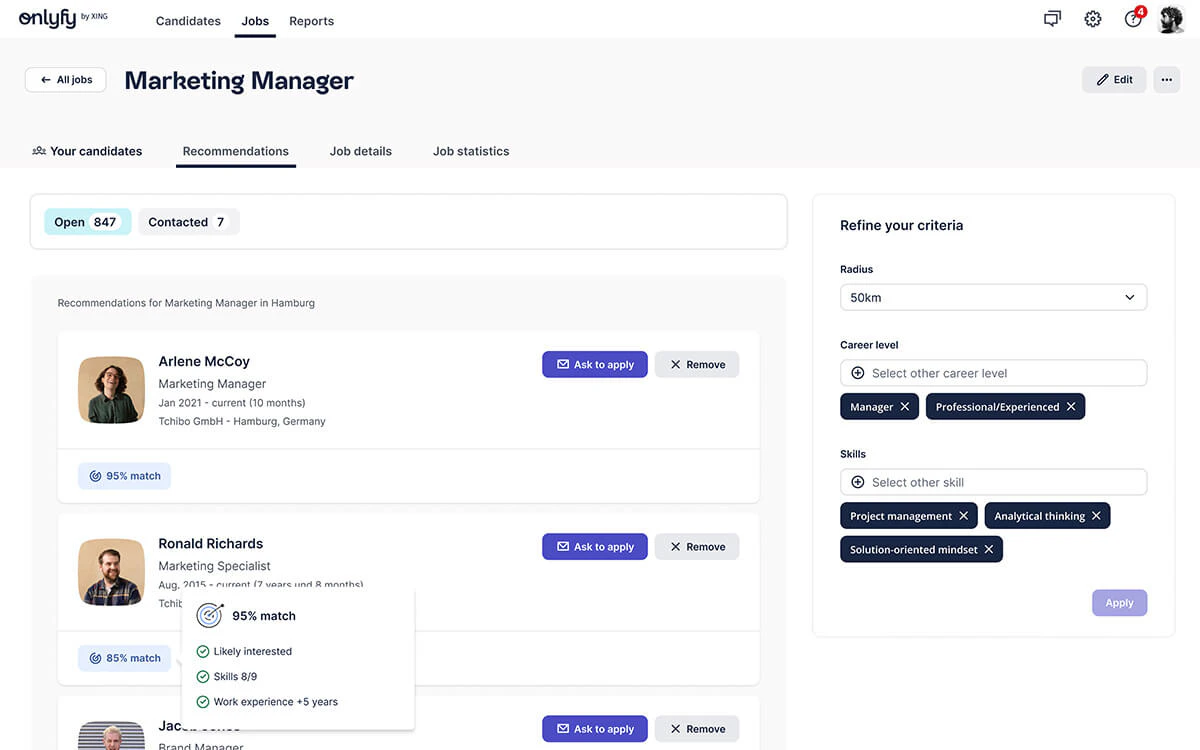Open the messages chat icon in header
The width and height of the screenshot is (1200, 750).
(1052, 19)
